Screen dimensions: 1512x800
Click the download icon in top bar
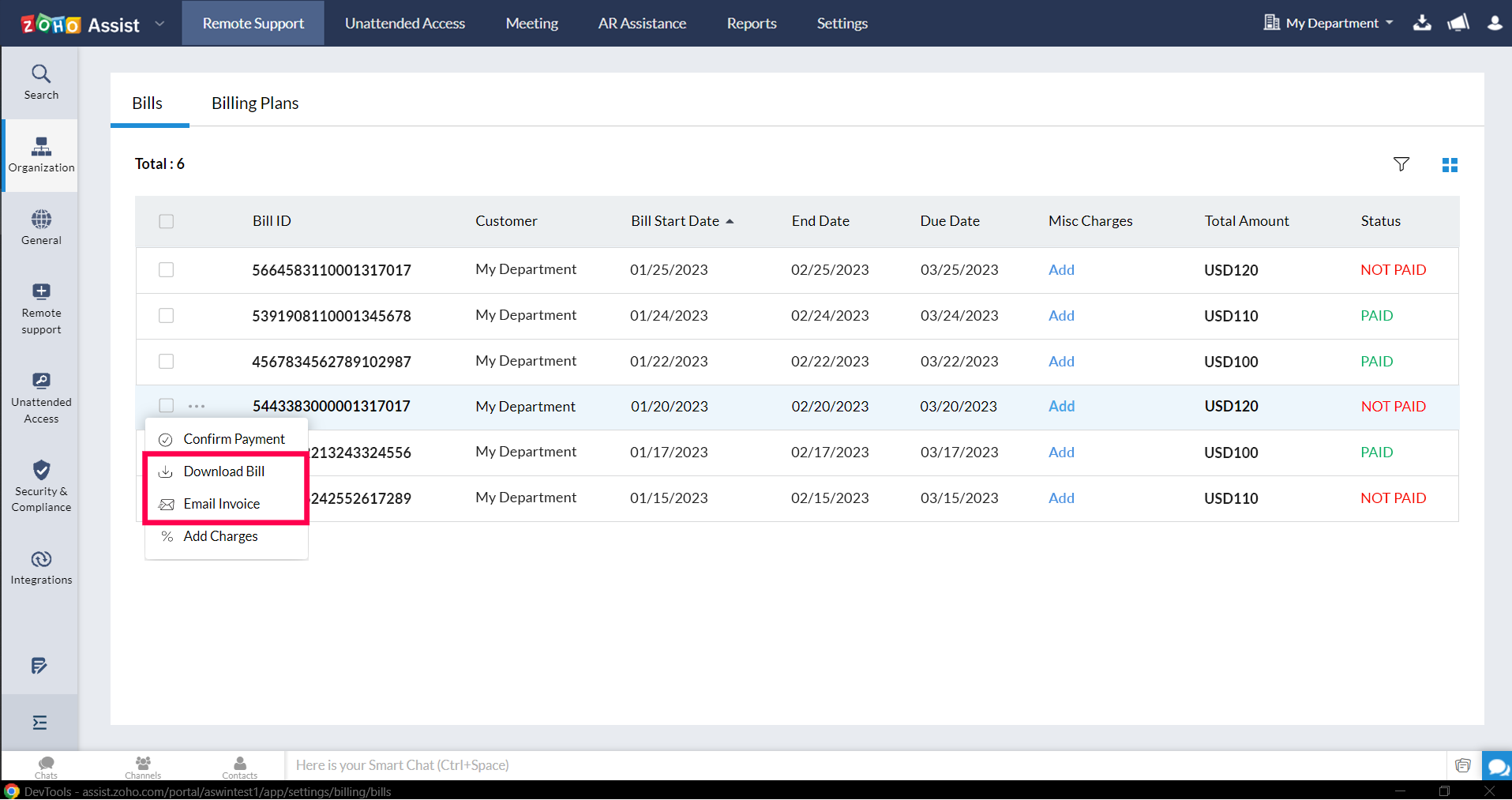(1422, 23)
